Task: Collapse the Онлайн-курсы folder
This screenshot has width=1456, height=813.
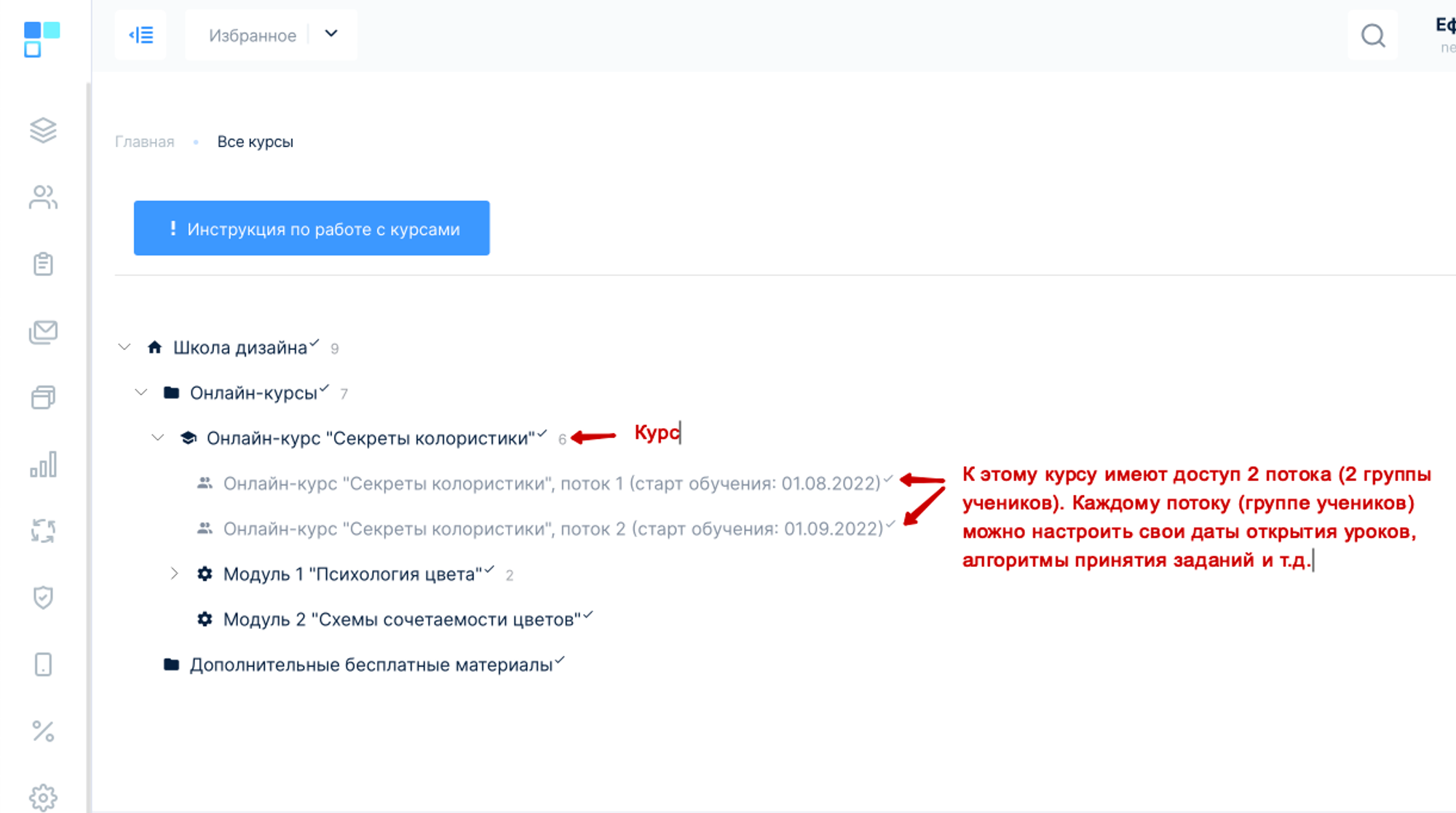Action: pos(141,392)
